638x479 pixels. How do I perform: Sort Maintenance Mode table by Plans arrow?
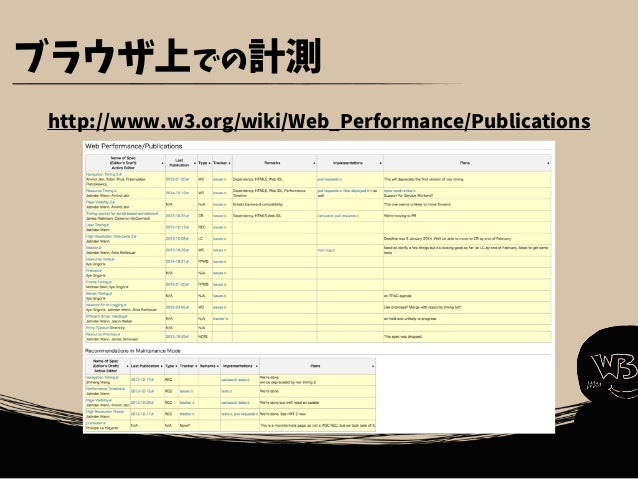point(373,367)
